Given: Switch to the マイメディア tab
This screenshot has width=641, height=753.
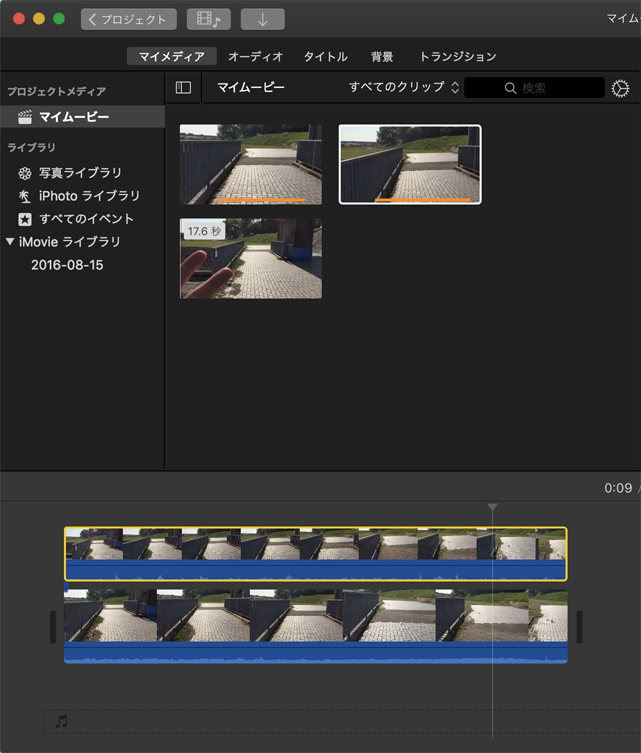Looking at the screenshot, I should coord(171,56).
